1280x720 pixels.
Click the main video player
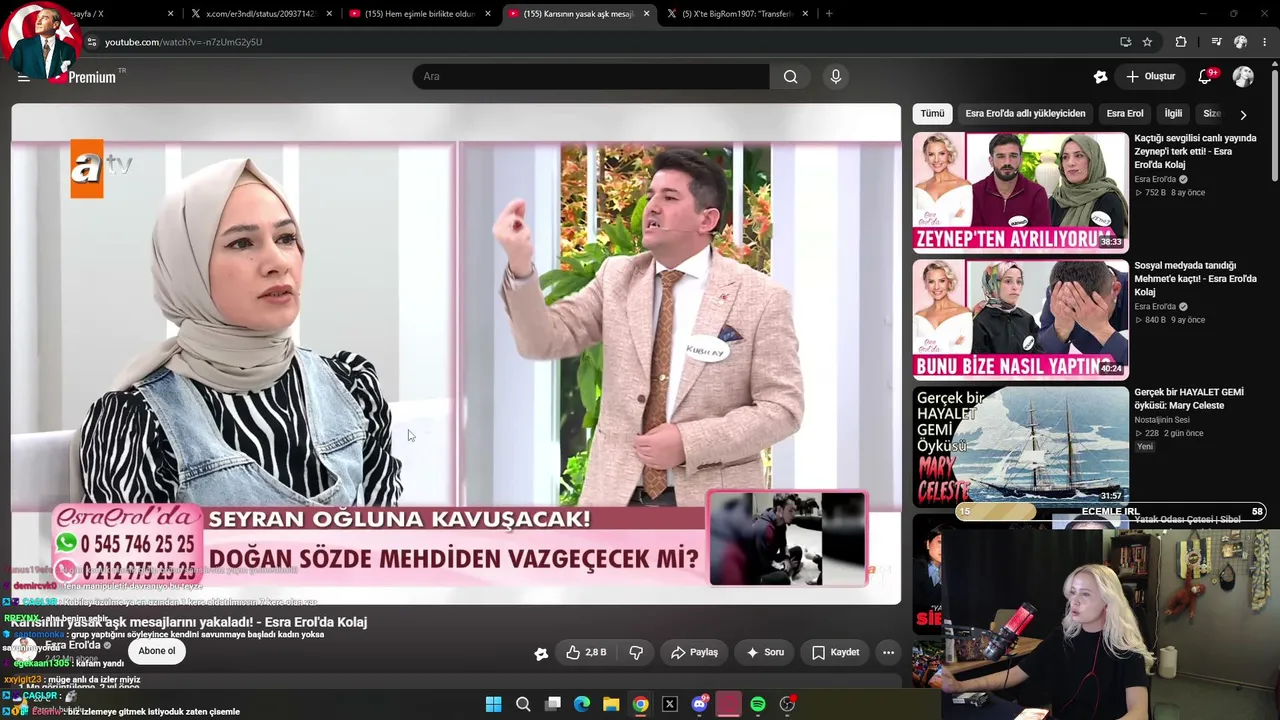pos(456,354)
